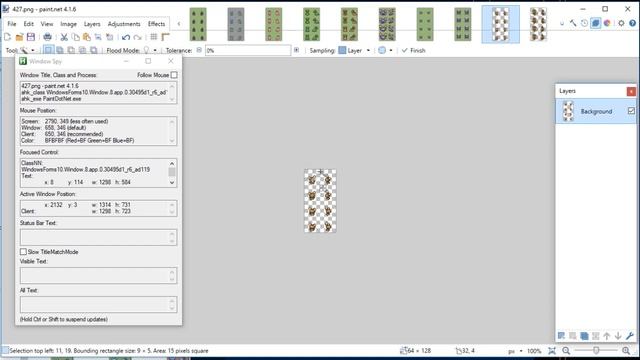
Task: Open the Adjustments menu
Action: coord(124,24)
